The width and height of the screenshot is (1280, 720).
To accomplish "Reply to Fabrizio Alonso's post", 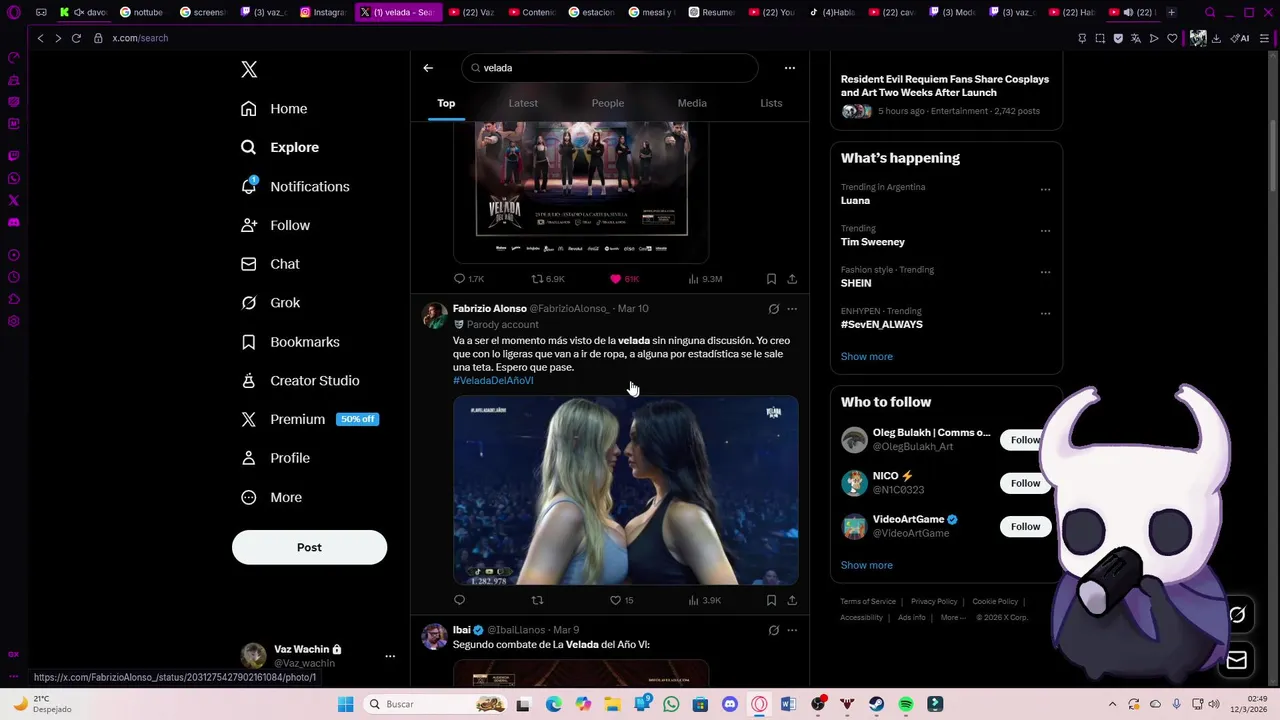I will 459,600.
